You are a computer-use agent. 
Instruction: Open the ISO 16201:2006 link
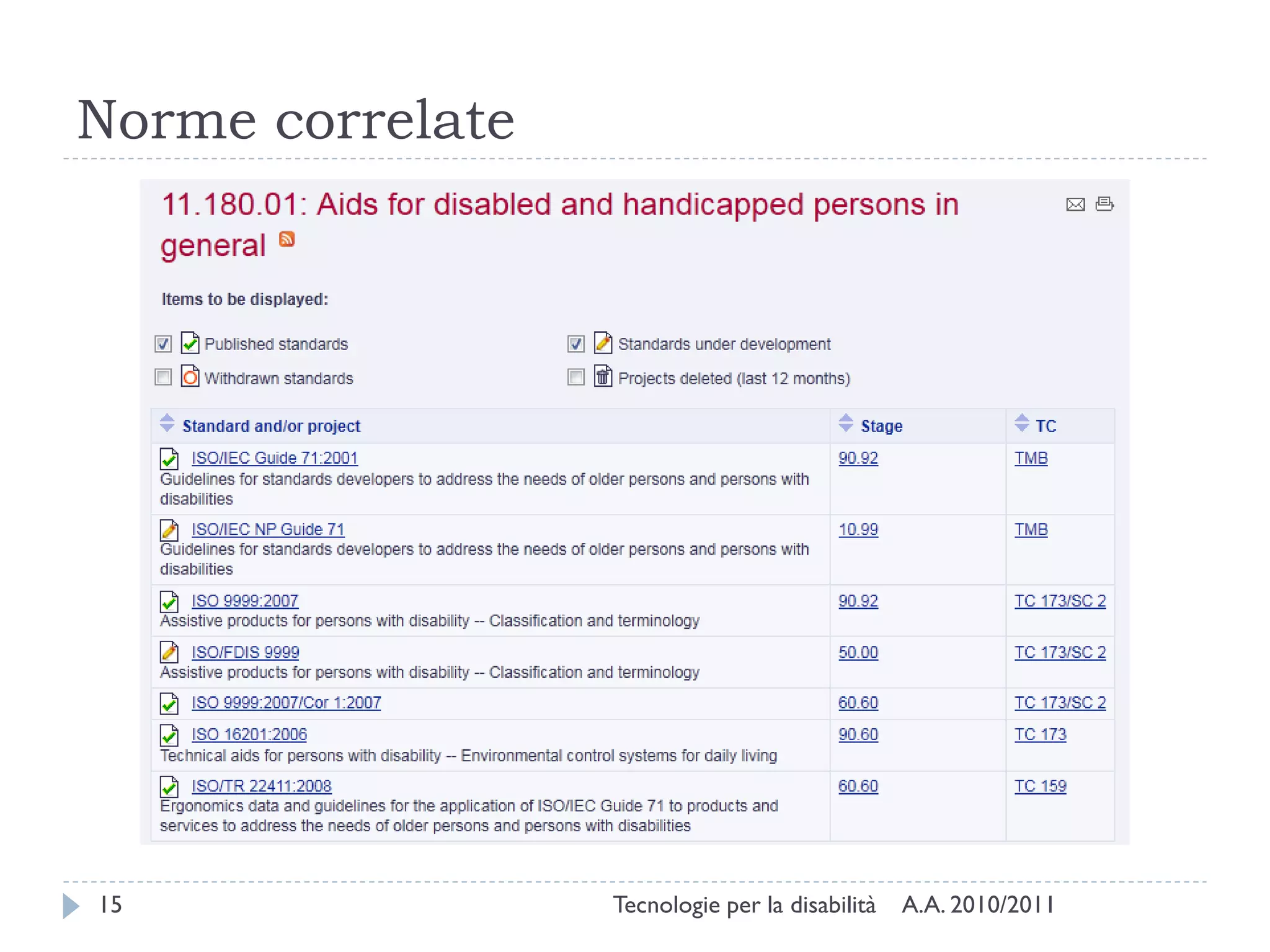(249, 734)
